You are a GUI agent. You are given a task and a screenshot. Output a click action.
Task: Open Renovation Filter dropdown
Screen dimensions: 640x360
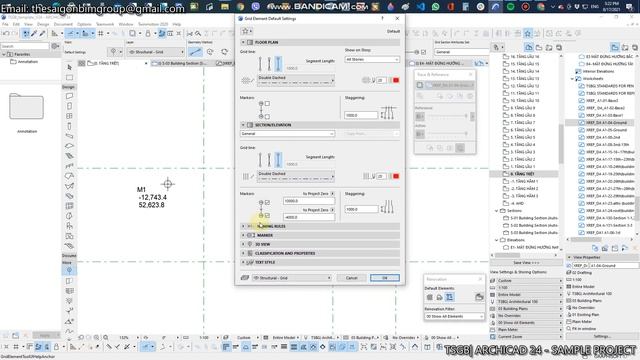454,316
